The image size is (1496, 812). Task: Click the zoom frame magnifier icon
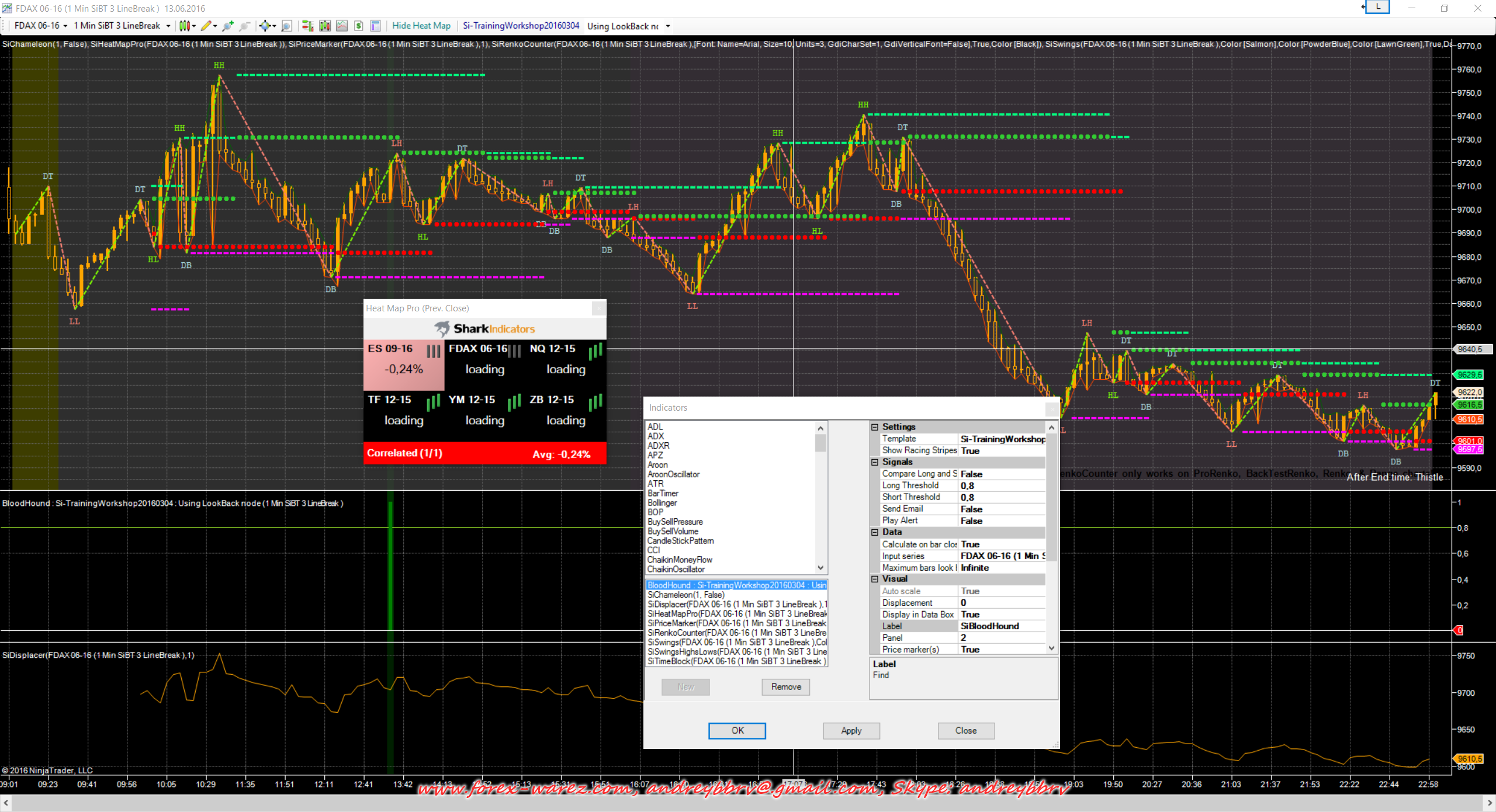point(287,26)
